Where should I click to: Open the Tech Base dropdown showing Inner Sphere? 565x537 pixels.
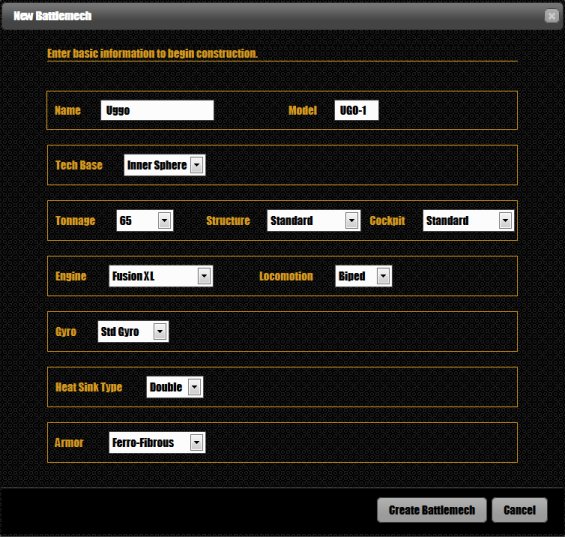click(x=165, y=165)
